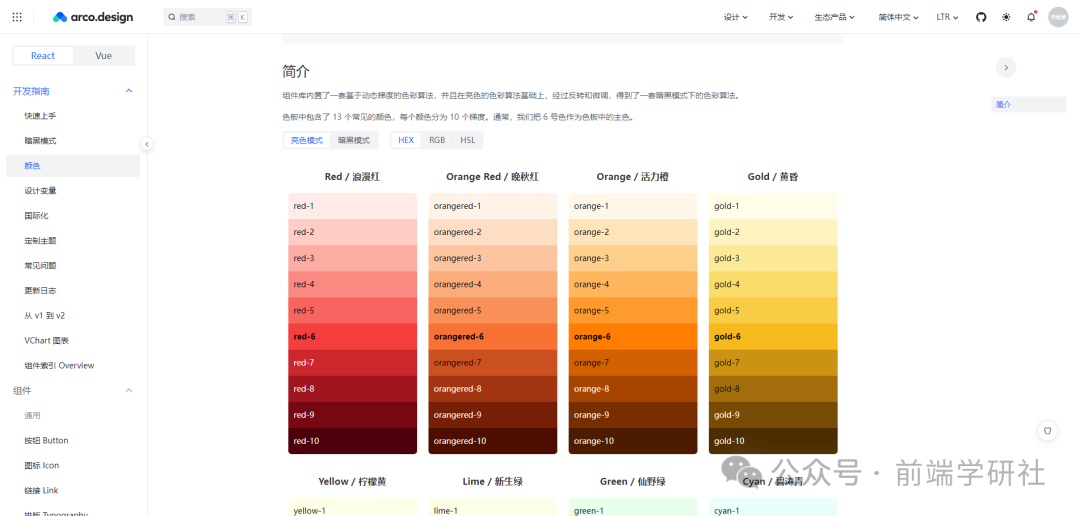Viewport: 1080px width, 516px height.
Task: Click the arco.design logo
Action: (x=93, y=17)
